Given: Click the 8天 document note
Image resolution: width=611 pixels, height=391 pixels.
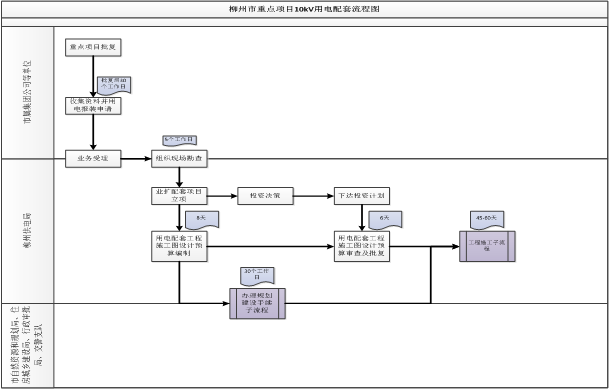Looking at the screenshot, I should (202, 220).
